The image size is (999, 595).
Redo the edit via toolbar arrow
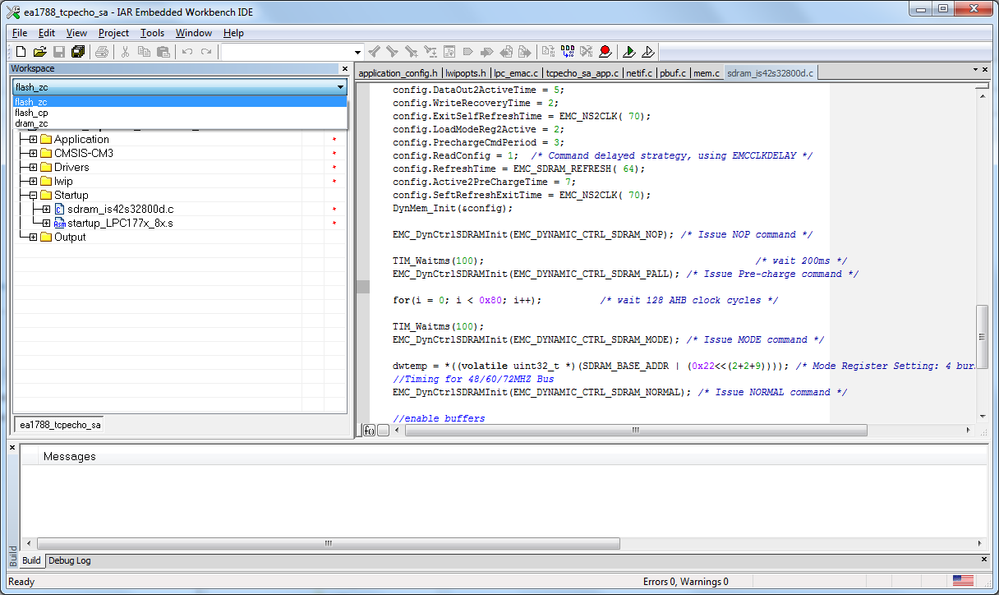[206, 52]
